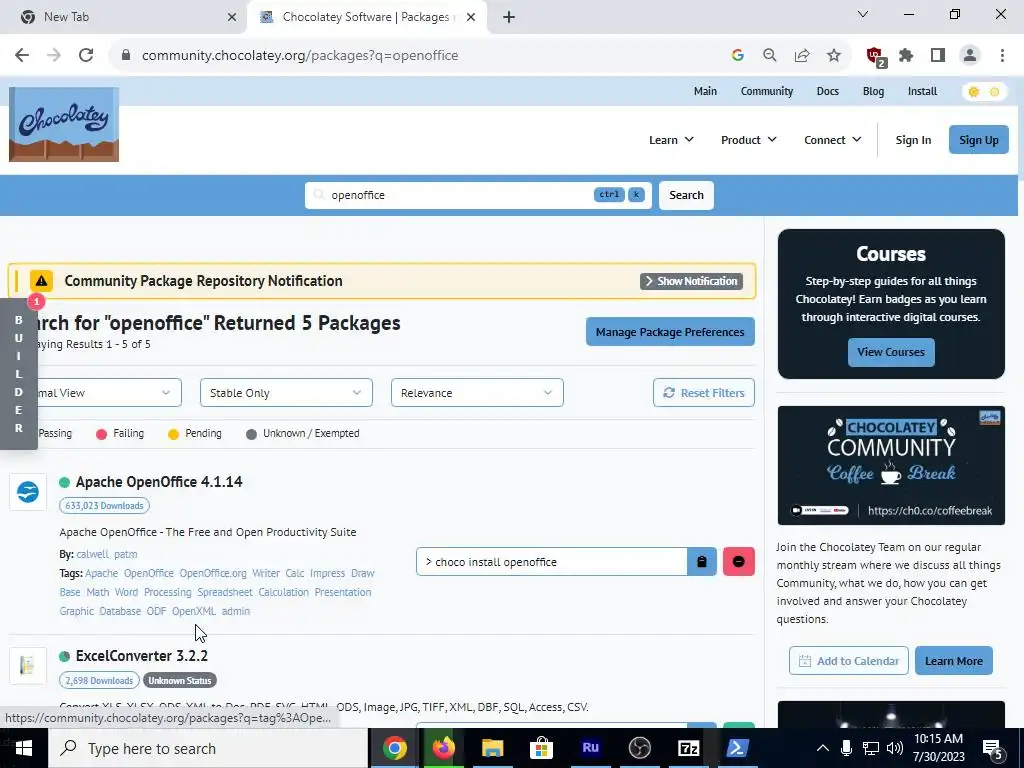Screen dimensions: 1024x768
Task: Focus the openoffice search field
Action: click(x=478, y=195)
